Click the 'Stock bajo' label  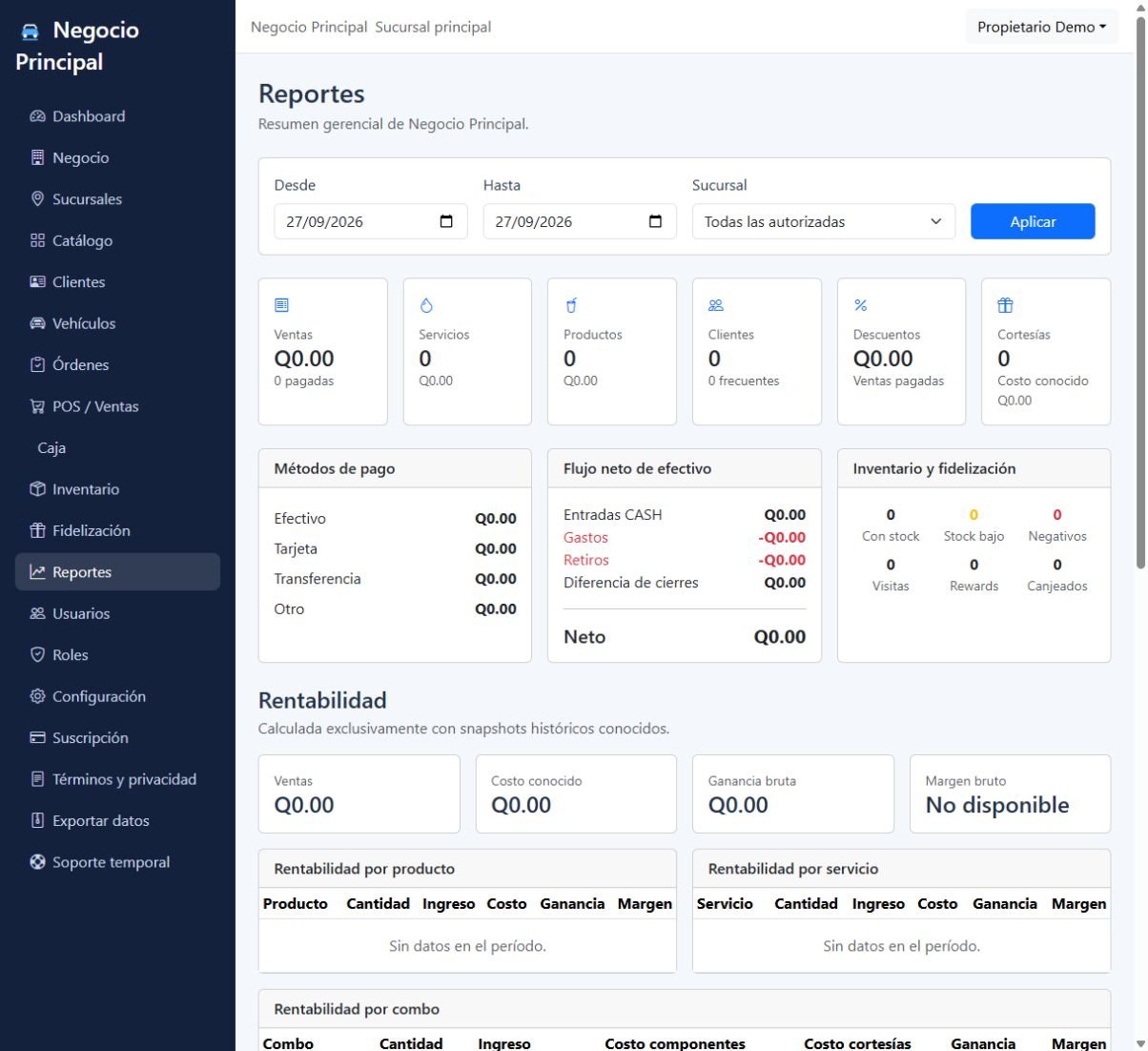(x=974, y=536)
